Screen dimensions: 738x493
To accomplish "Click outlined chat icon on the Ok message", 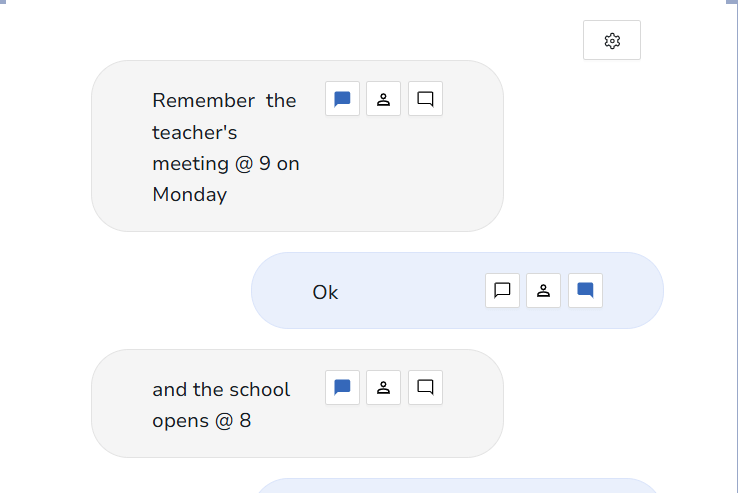I will click(502, 291).
